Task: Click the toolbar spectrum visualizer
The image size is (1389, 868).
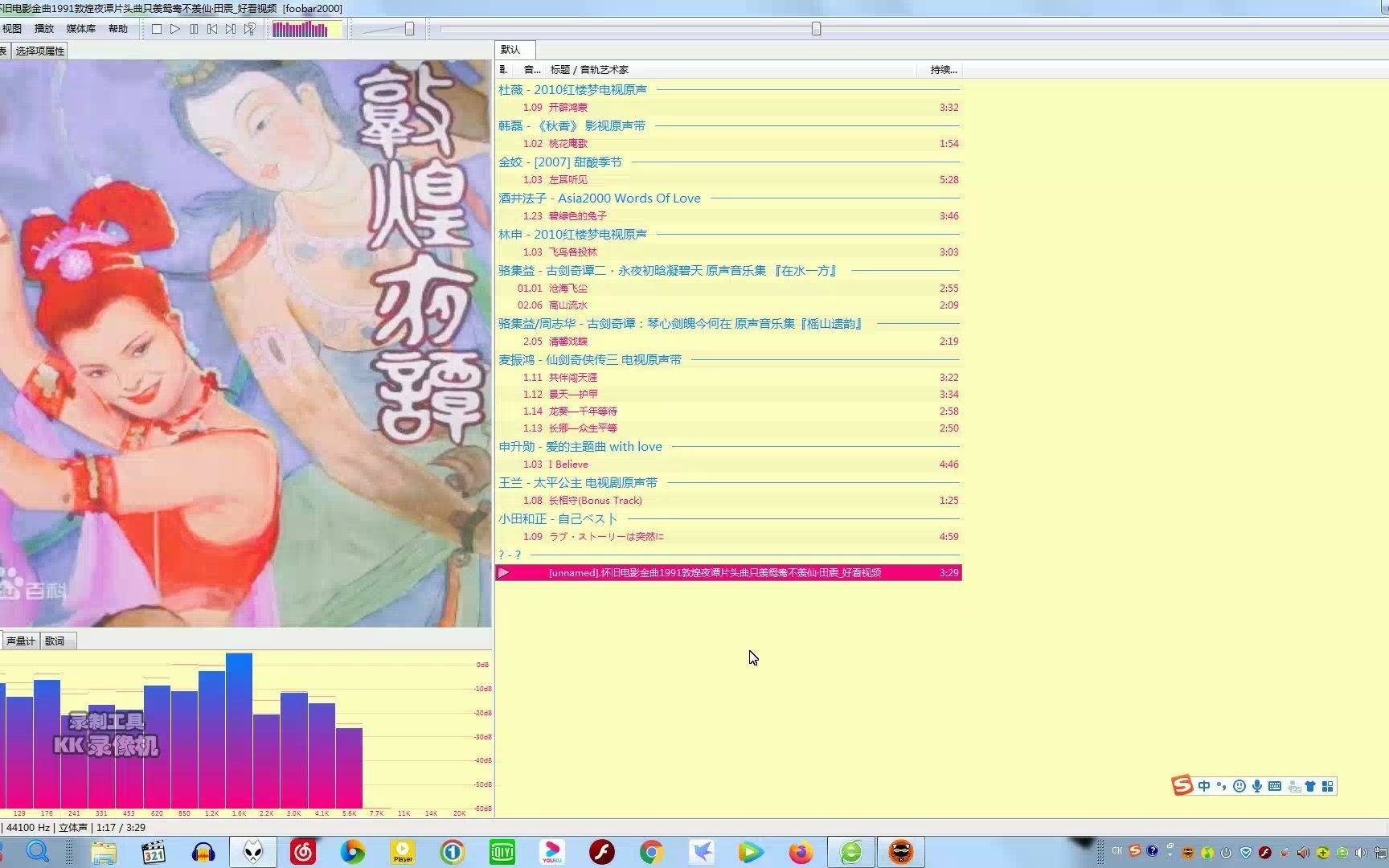Action: pyautogui.click(x=307, y=30)
